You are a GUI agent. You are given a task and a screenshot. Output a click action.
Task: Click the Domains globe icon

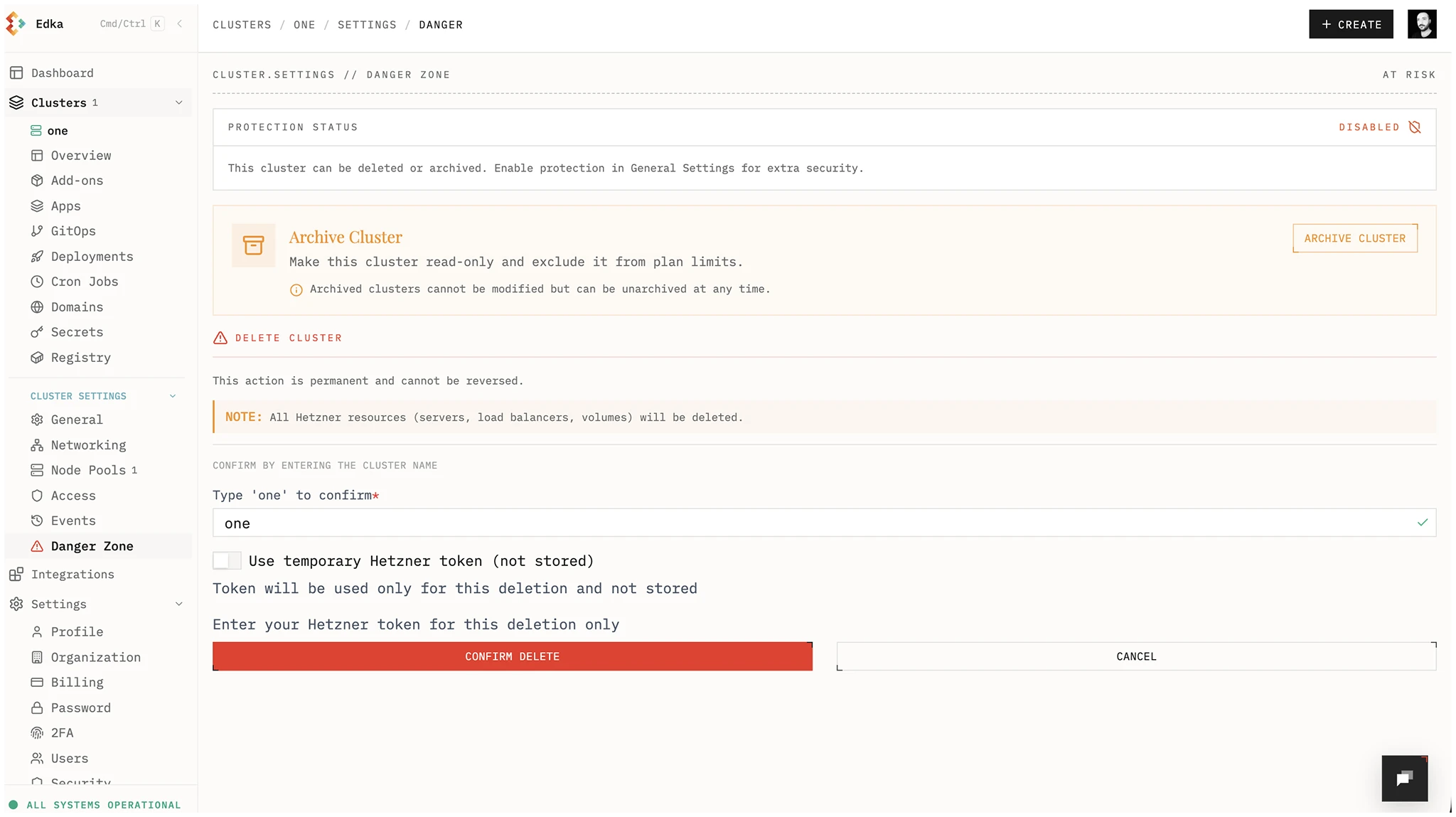click(37, 306)
